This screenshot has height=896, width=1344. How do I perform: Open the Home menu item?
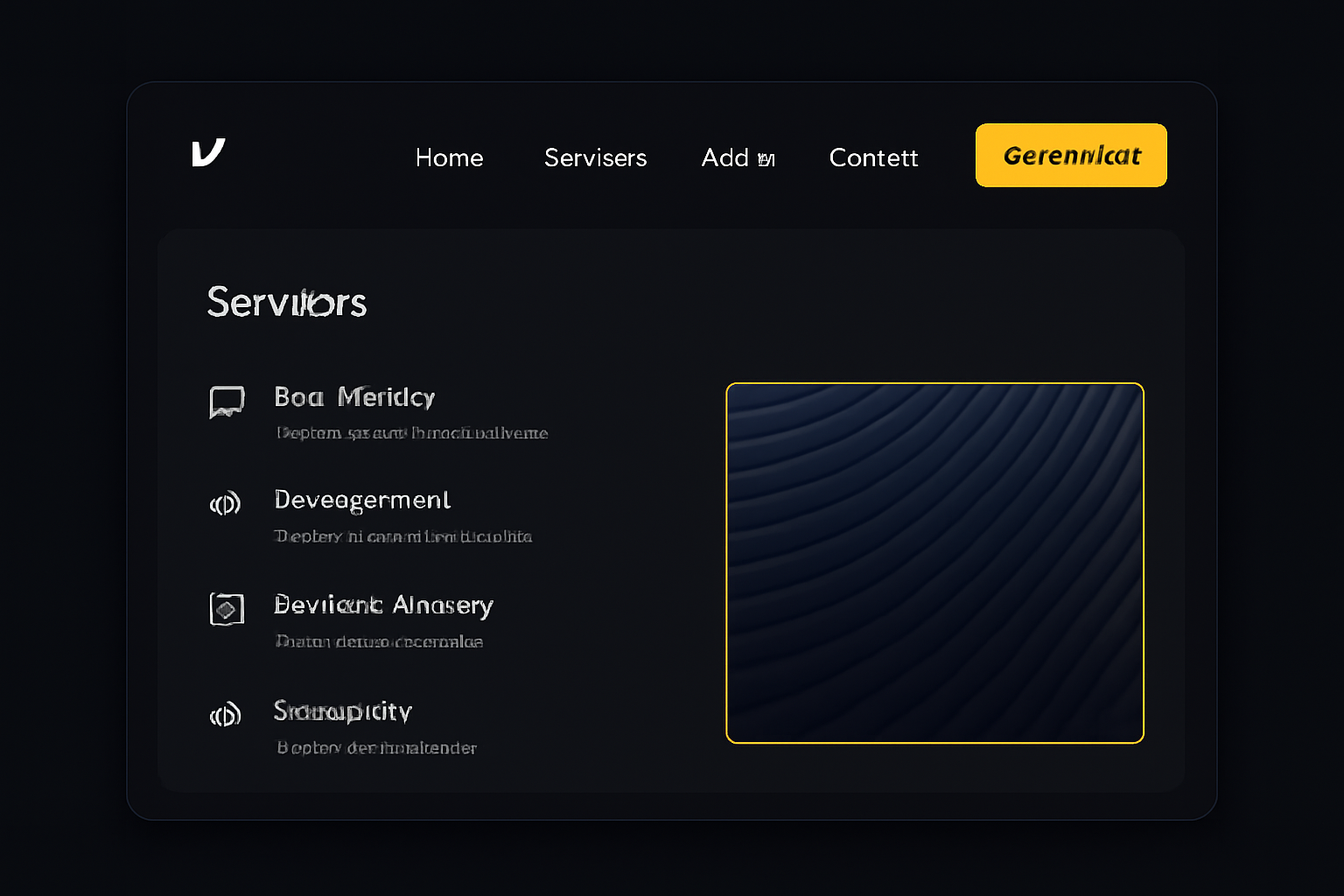(449, 157)
